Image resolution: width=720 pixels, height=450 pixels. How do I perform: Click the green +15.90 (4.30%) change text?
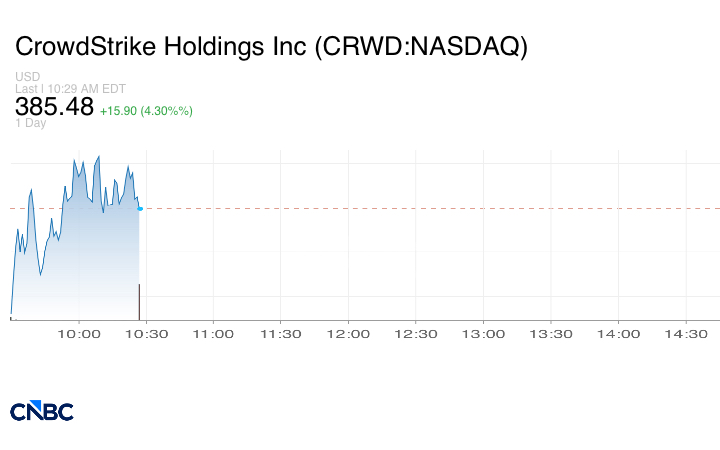pyautogui.click(x=146, y=110)
